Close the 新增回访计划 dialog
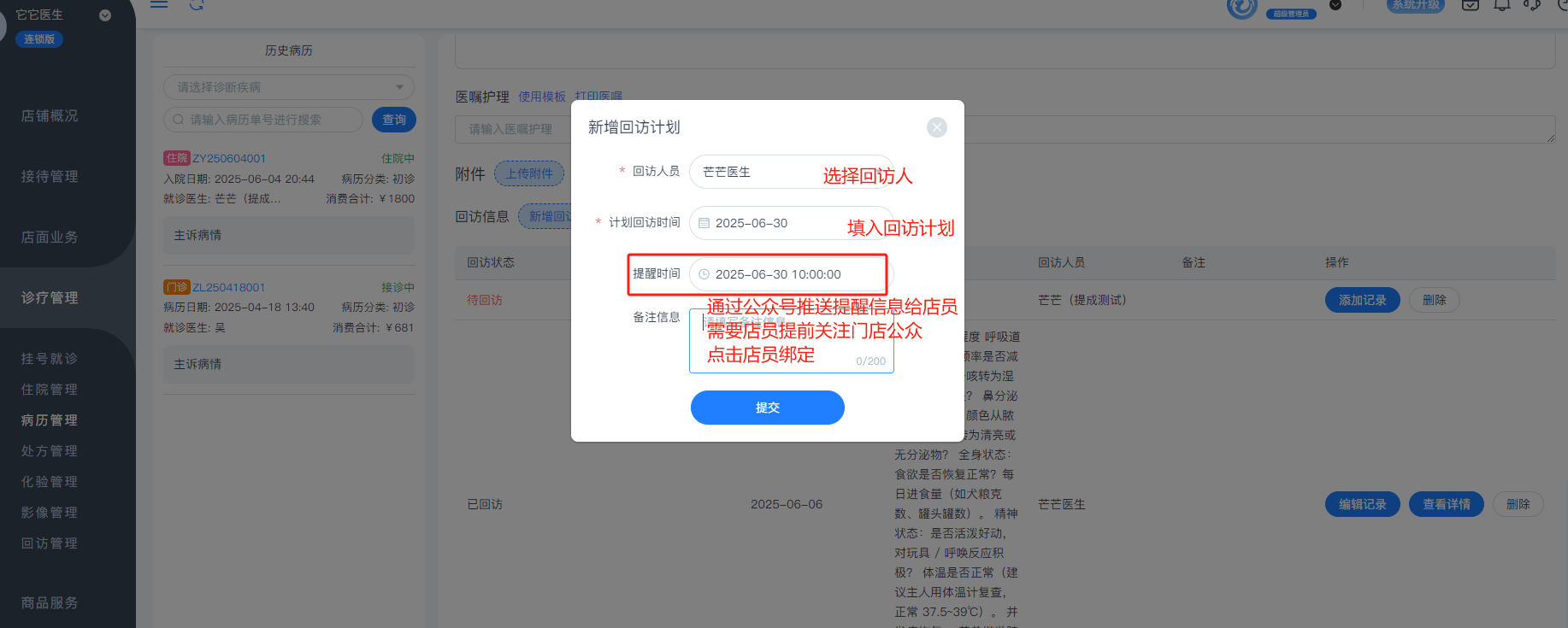Viewport: 1568px width, 628px height. point(937,127)
